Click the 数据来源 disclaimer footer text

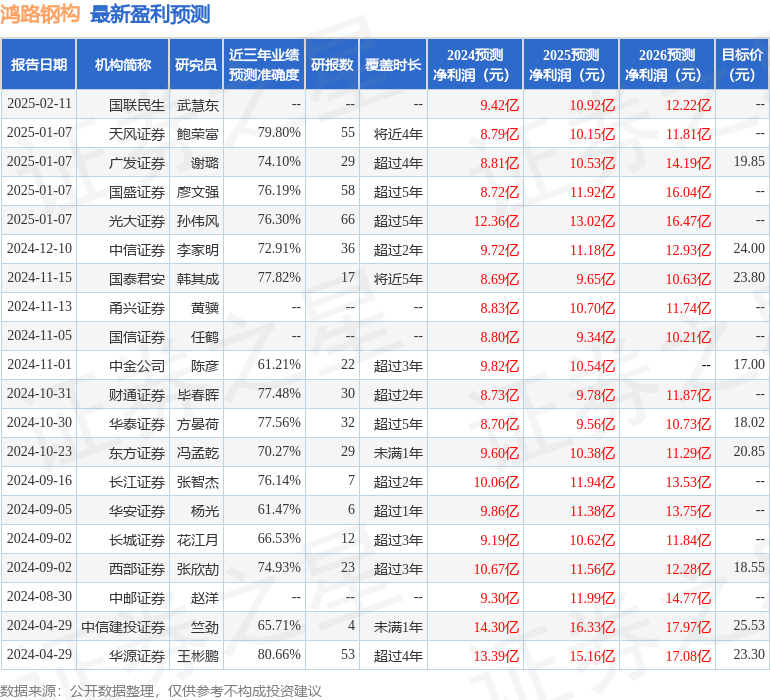pos(161,691)
